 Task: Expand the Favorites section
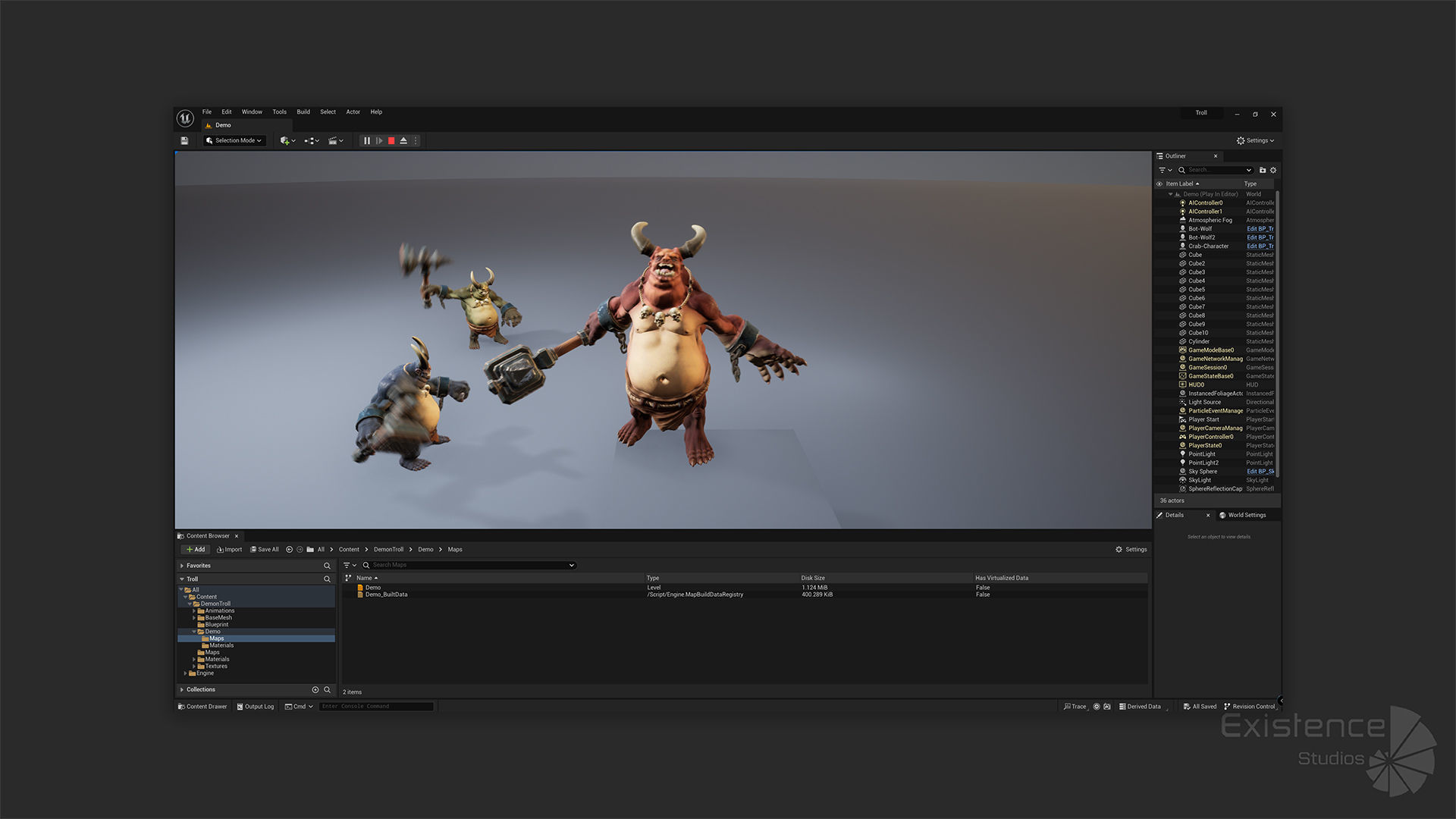point(182,566)
